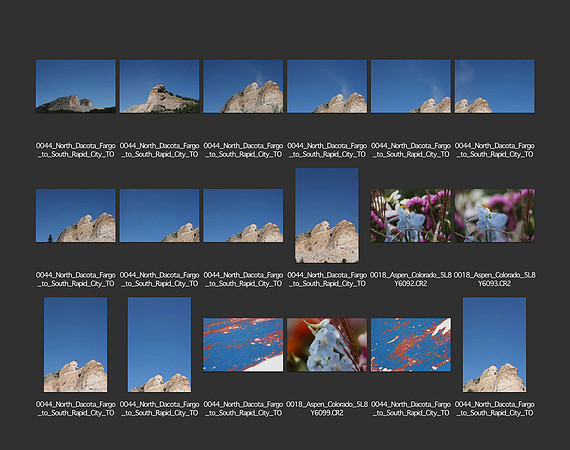Select portrait mountain thumbnail at start of bottom row
The image size is (570, 450).
pos(76,345)
